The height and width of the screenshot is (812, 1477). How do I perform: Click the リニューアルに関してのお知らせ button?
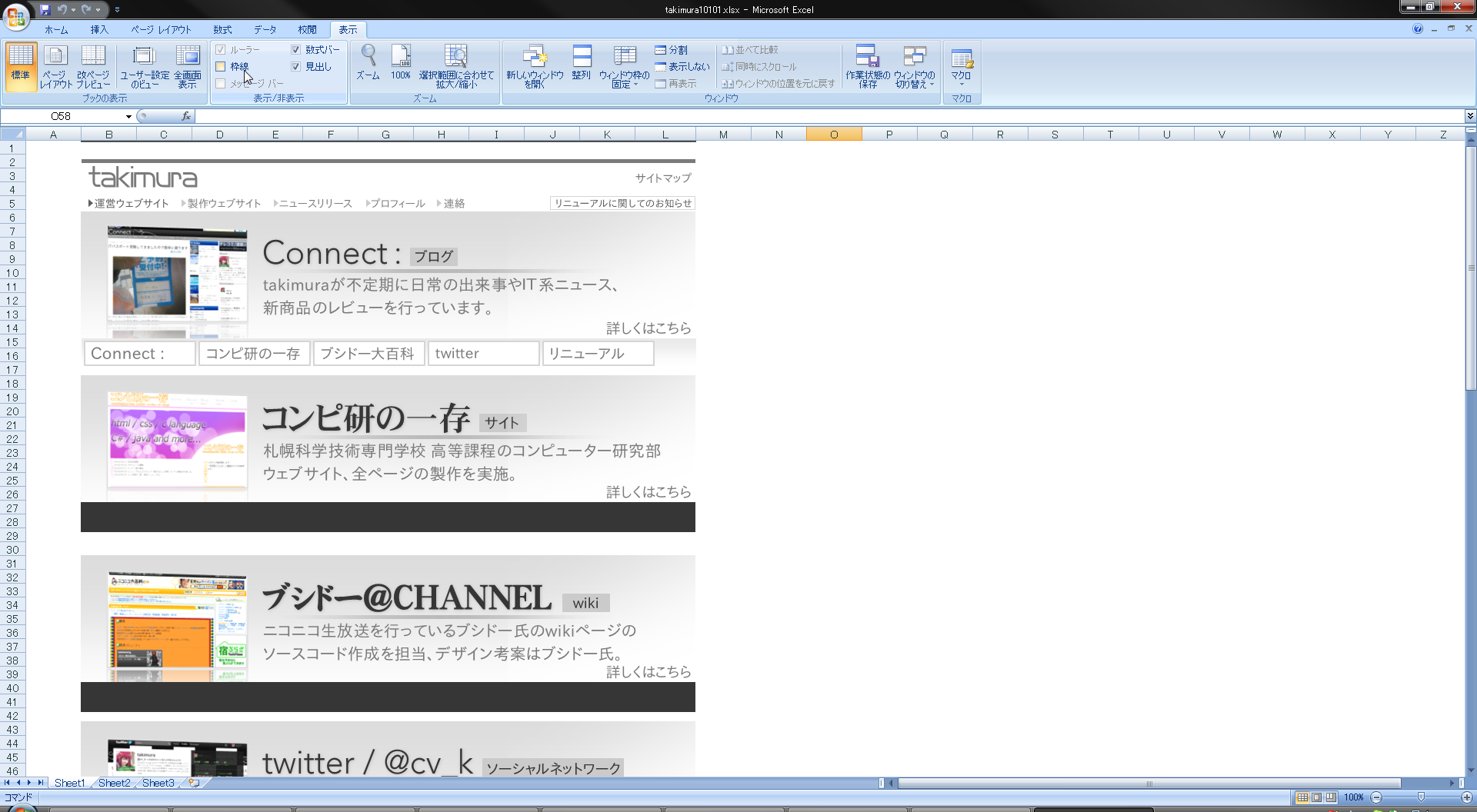pos(622,203)
